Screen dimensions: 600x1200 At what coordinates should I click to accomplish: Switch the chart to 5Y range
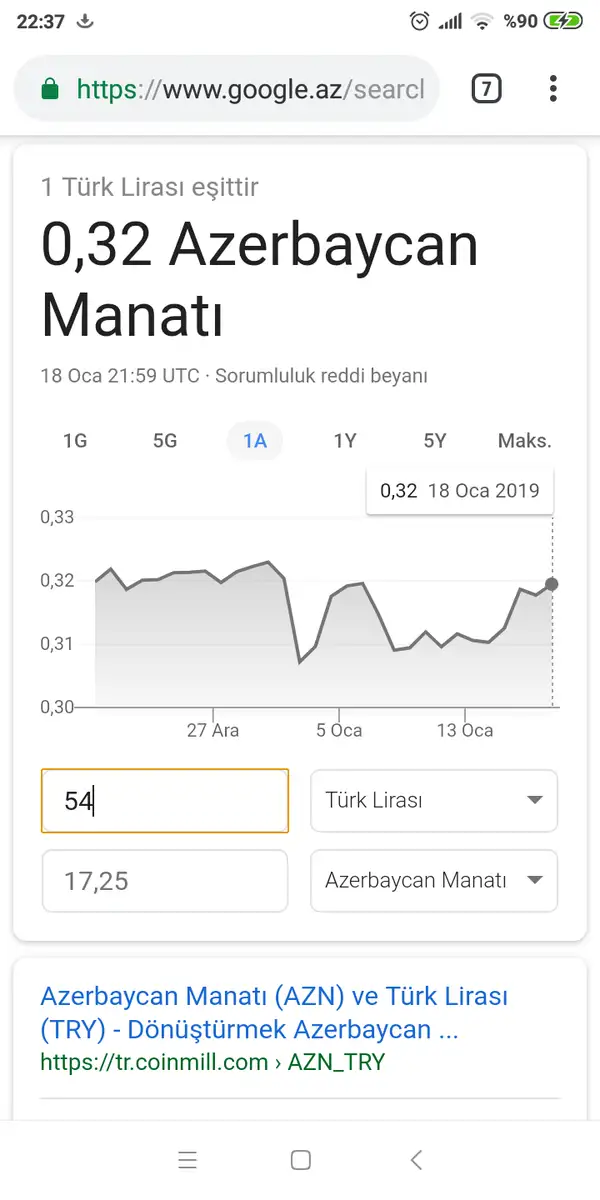coord(436,440)
